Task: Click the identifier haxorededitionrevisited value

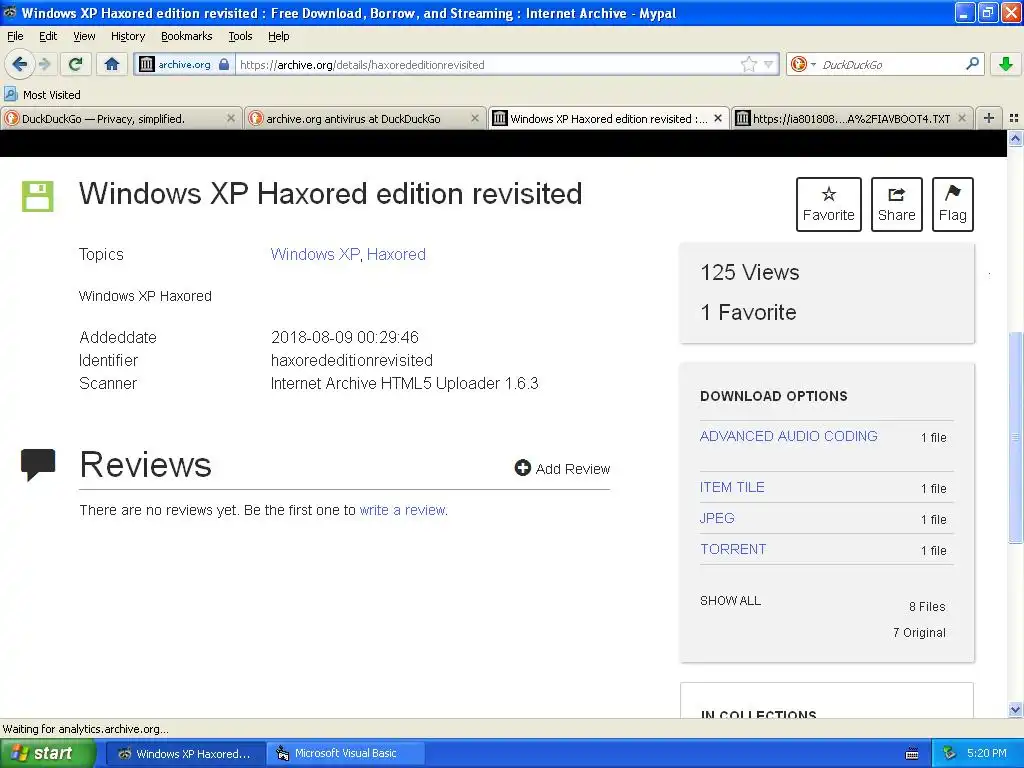Action: (351, 360)
